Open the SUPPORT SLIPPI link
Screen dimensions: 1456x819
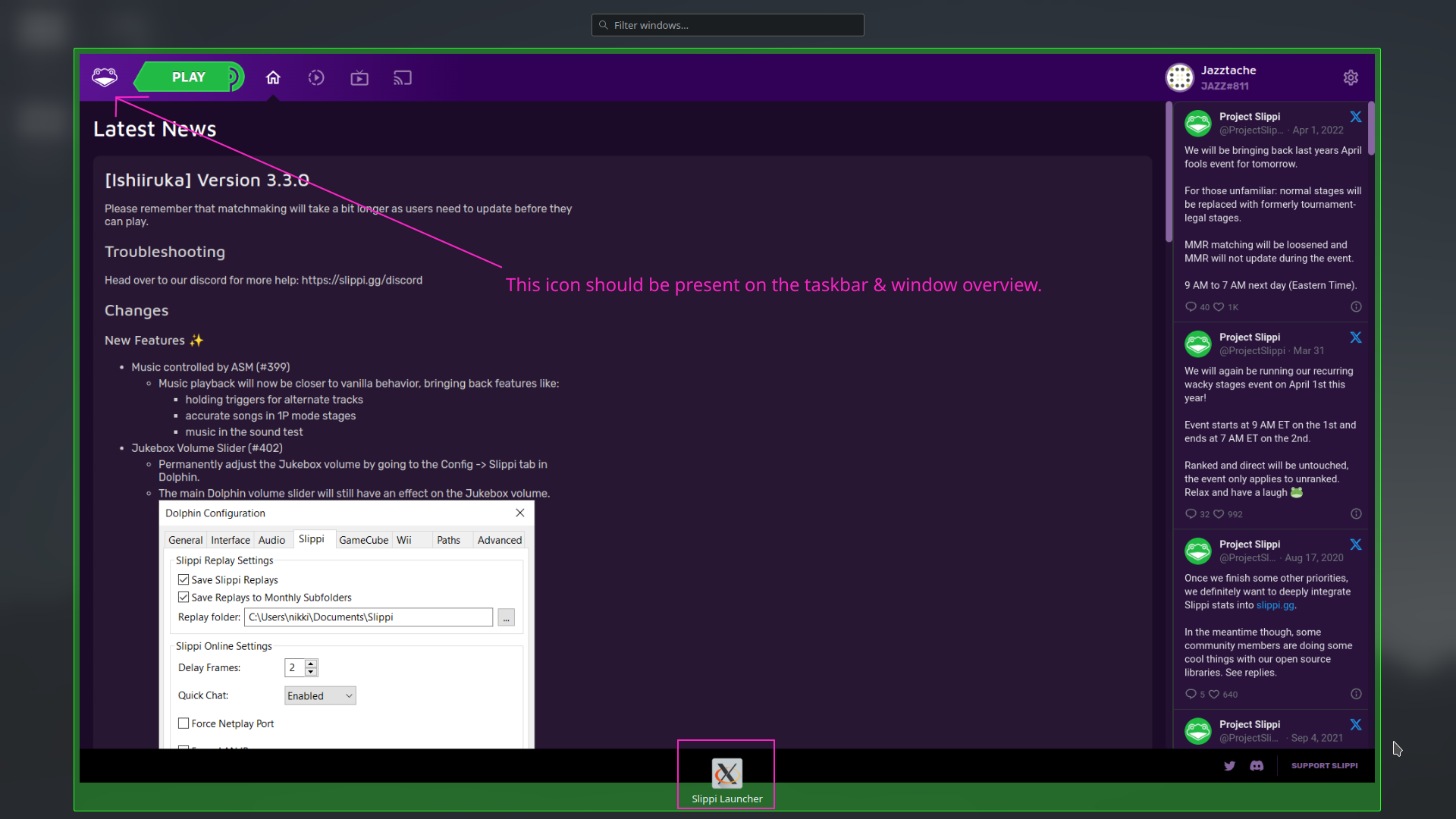(1324, 766)
